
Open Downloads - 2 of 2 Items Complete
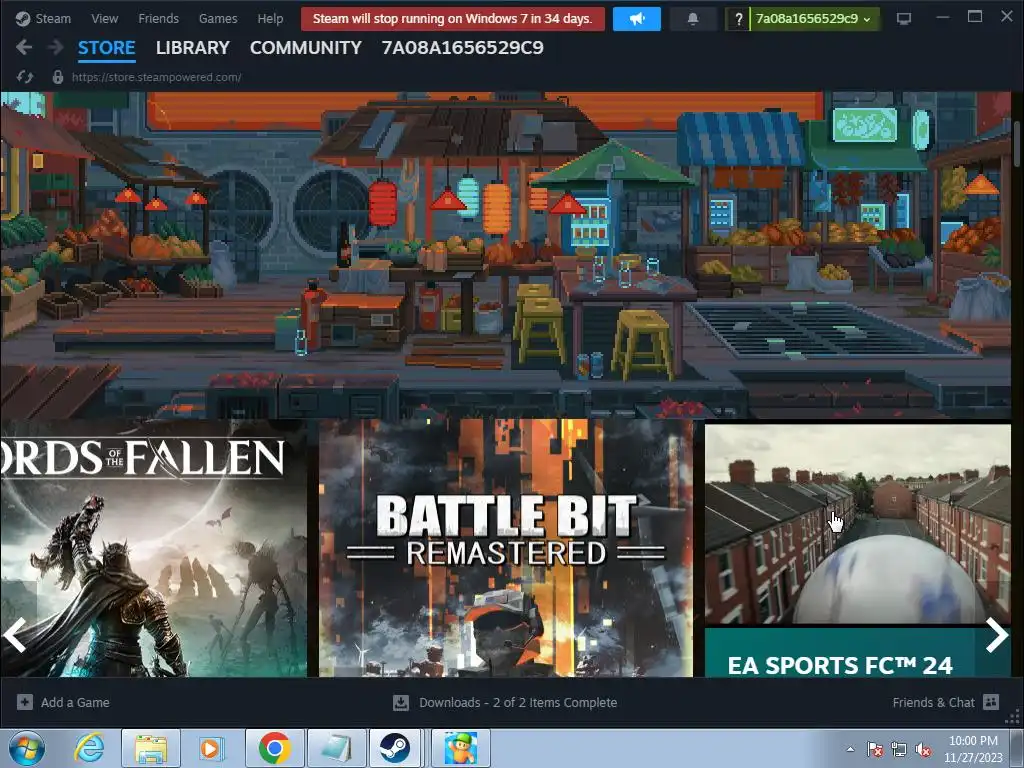(518, 703)
